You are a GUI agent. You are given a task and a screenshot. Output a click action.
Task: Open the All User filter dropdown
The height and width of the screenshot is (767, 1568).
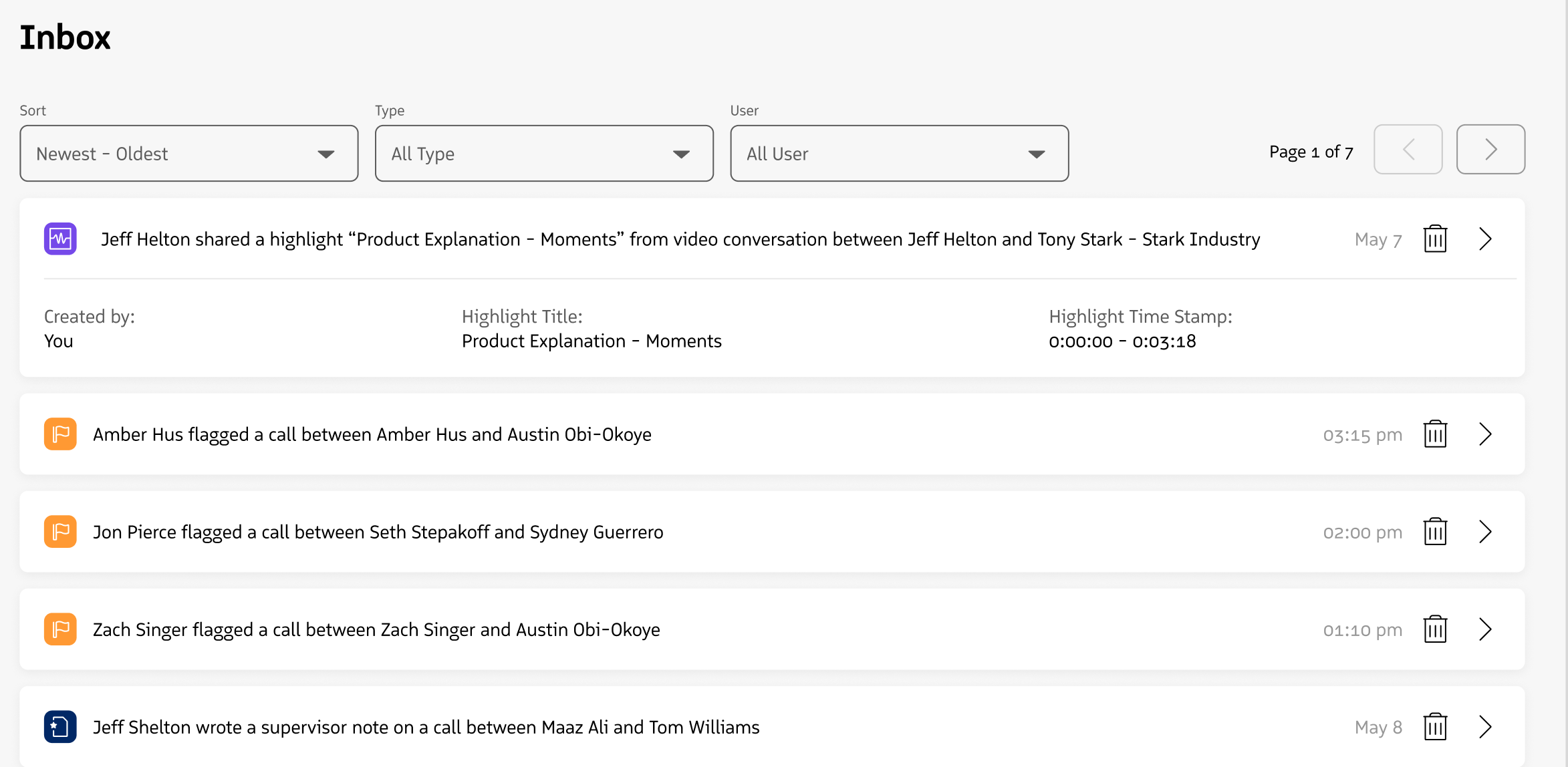click(x=899, y=154)
